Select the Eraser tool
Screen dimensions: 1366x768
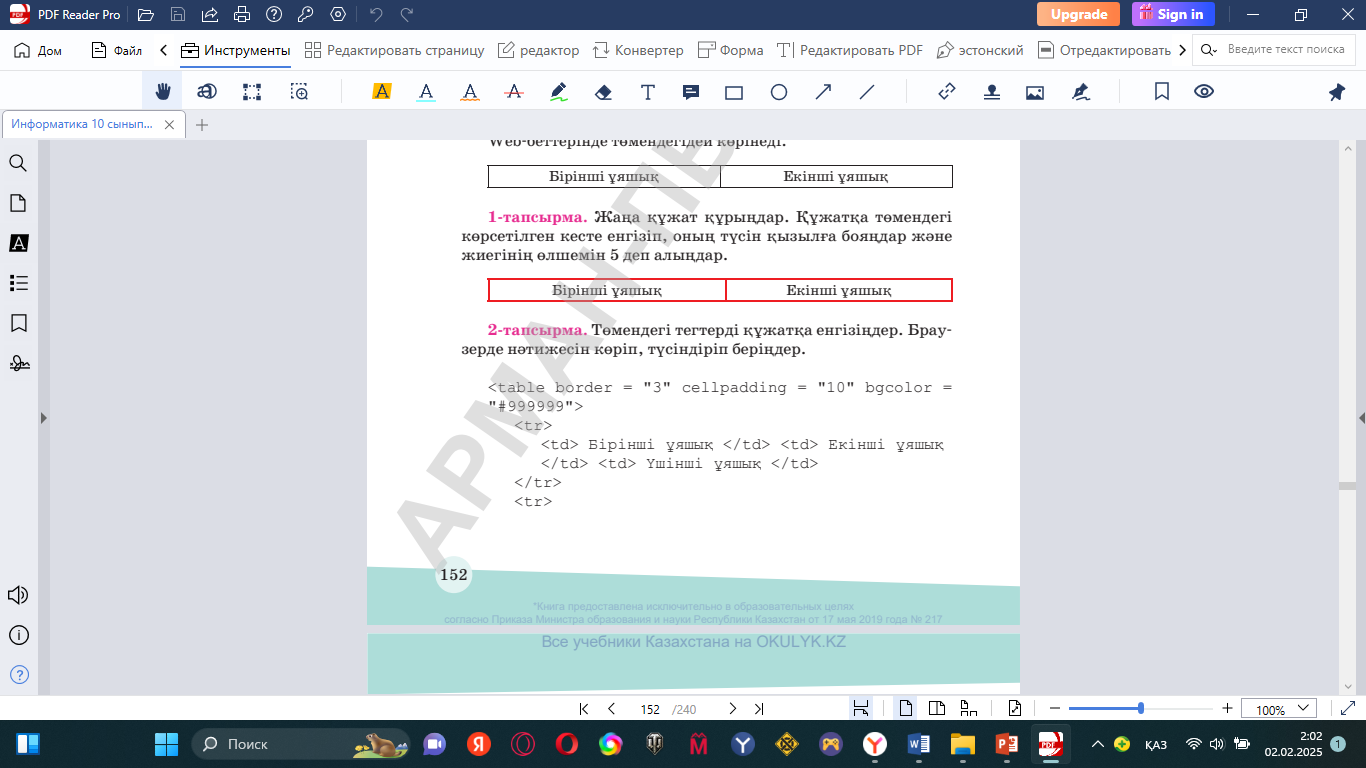click(x=603, y=92)
